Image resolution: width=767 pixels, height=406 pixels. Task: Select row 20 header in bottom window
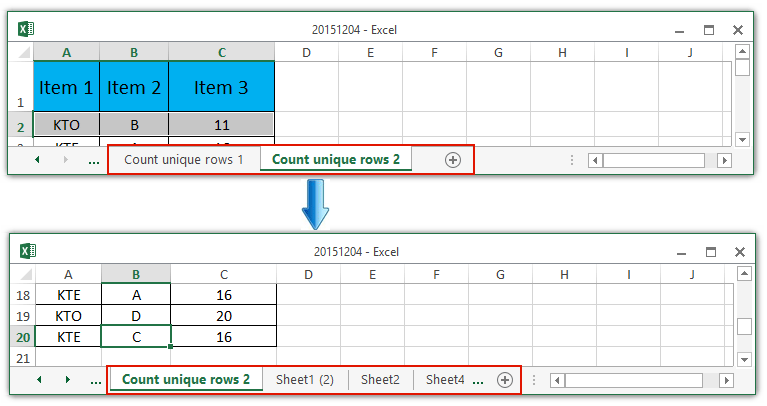21,336
